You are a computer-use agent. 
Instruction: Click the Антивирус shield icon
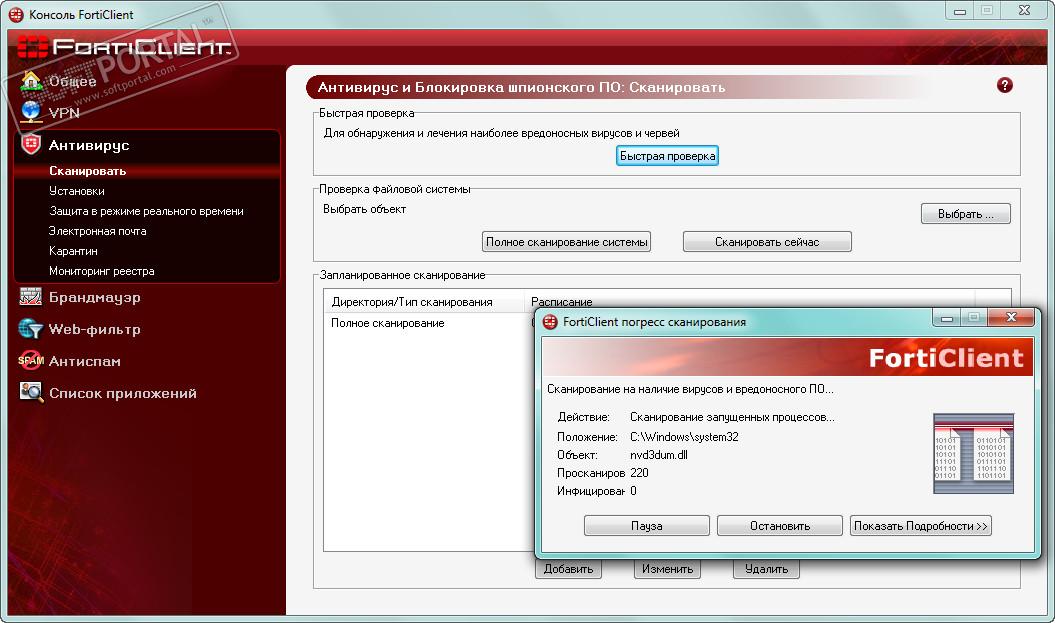(31, 144)
